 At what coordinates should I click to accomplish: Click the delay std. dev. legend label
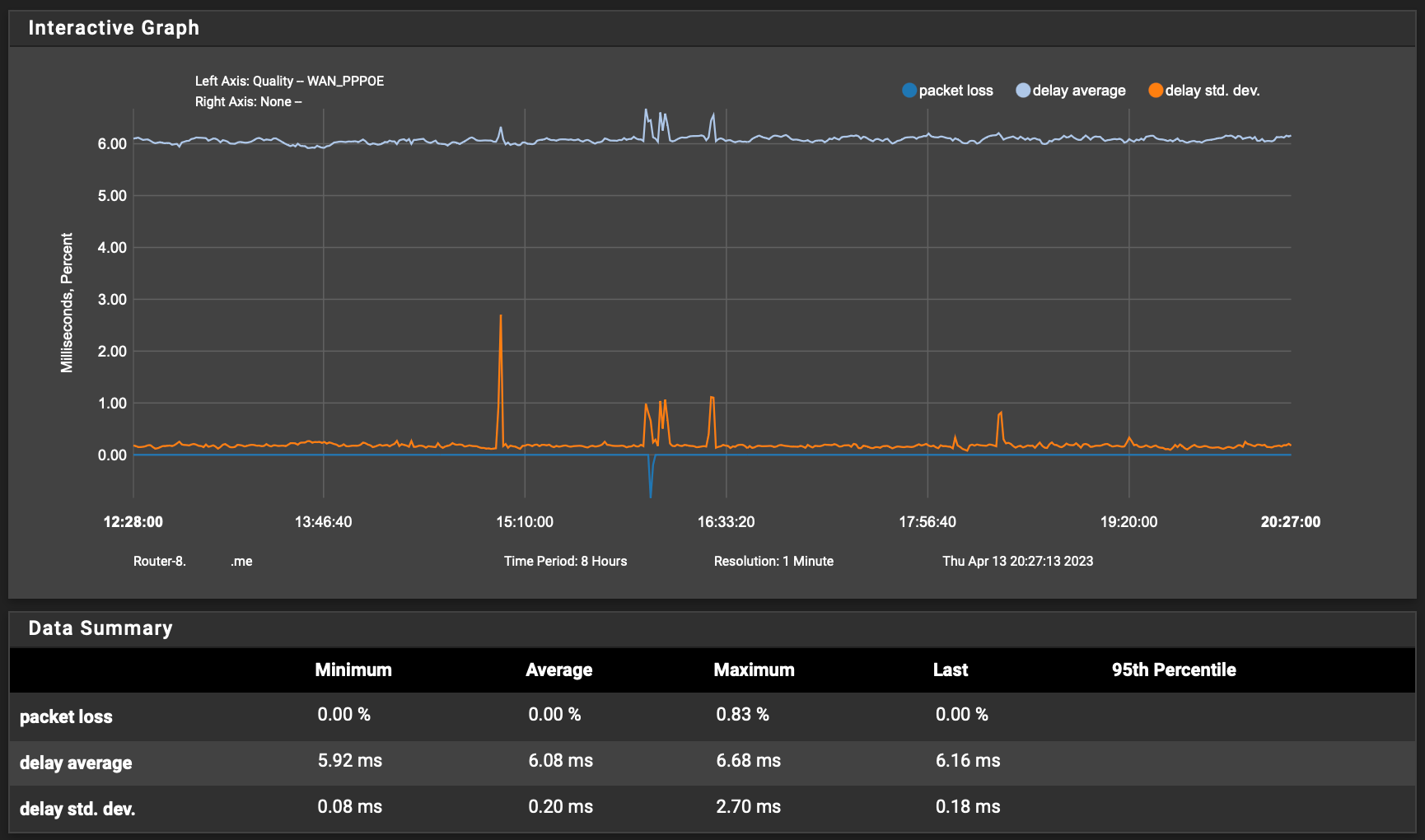click(x=1212, y=91)
